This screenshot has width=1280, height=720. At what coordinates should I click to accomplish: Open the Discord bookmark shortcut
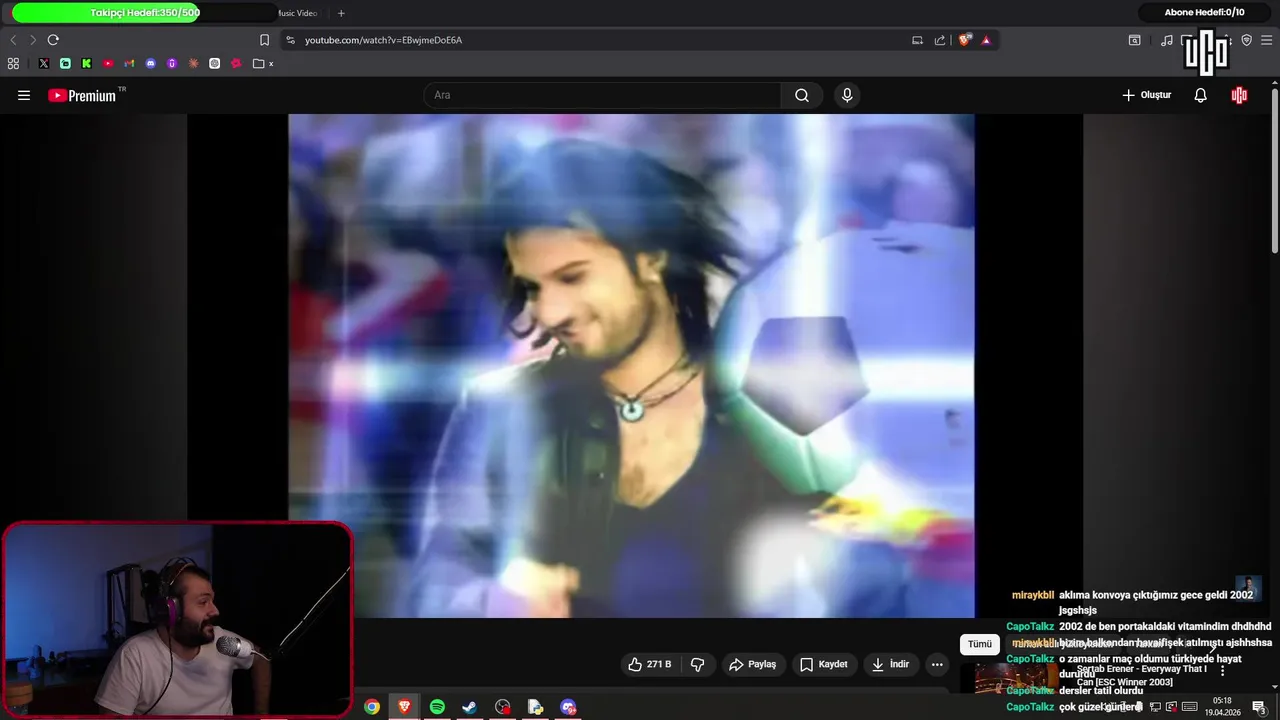(151, 63)
